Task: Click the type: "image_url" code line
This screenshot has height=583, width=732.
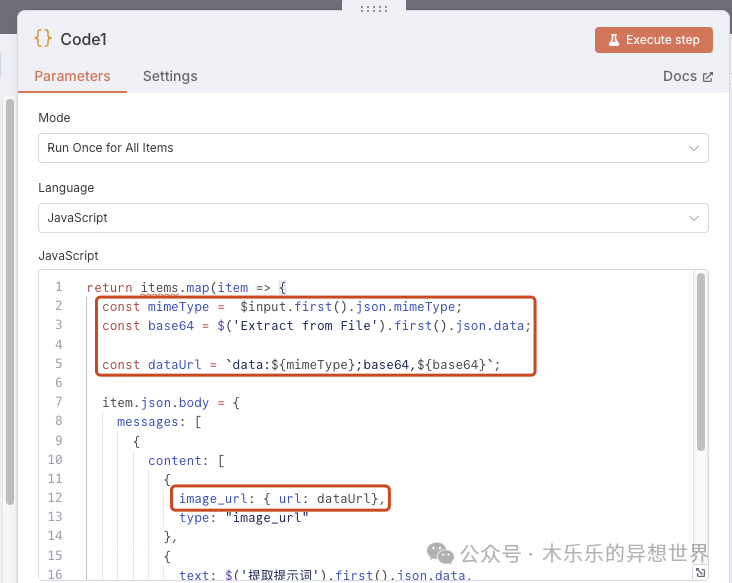Action: click(244, 518)
